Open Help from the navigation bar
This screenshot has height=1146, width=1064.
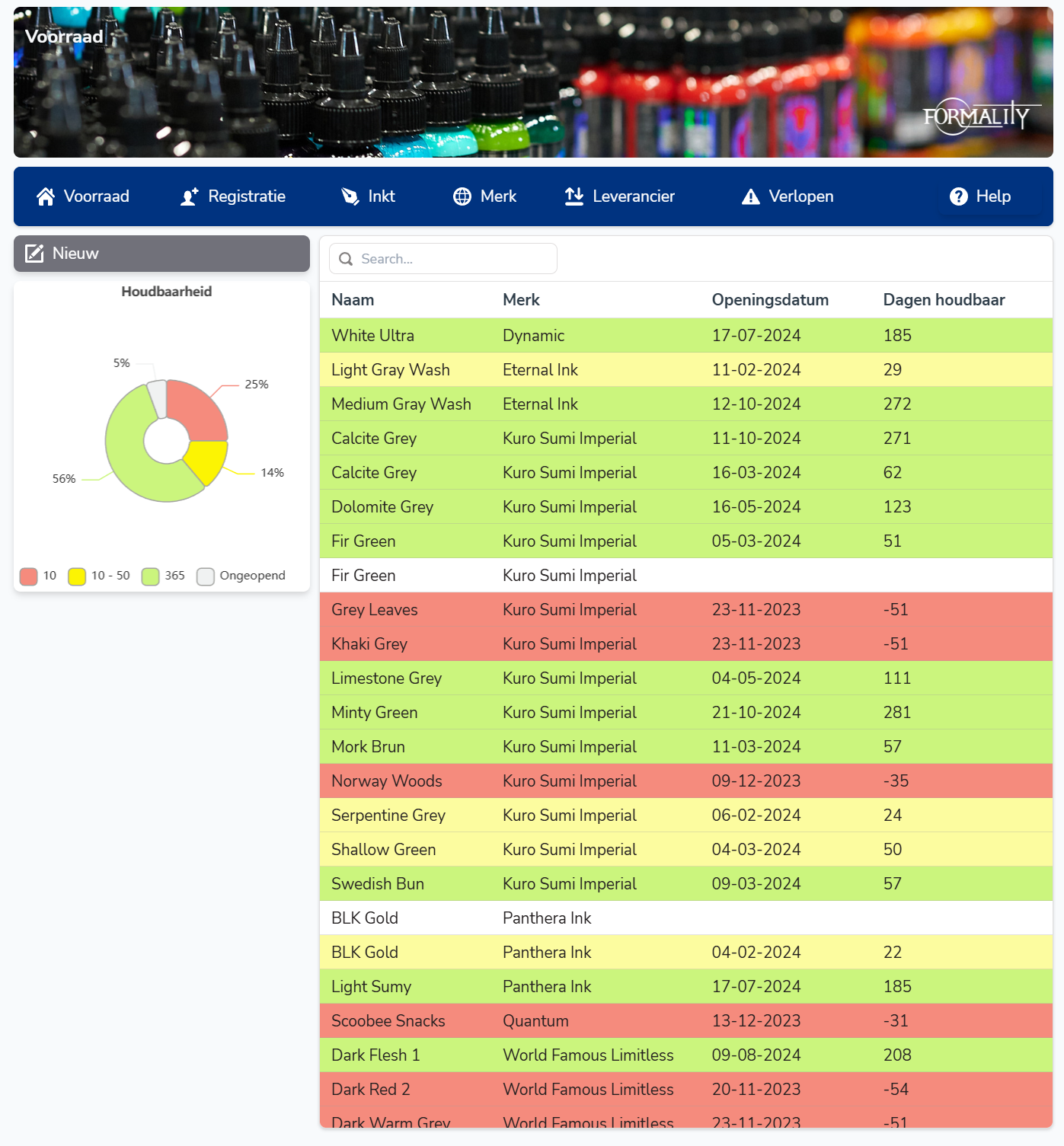980,196
